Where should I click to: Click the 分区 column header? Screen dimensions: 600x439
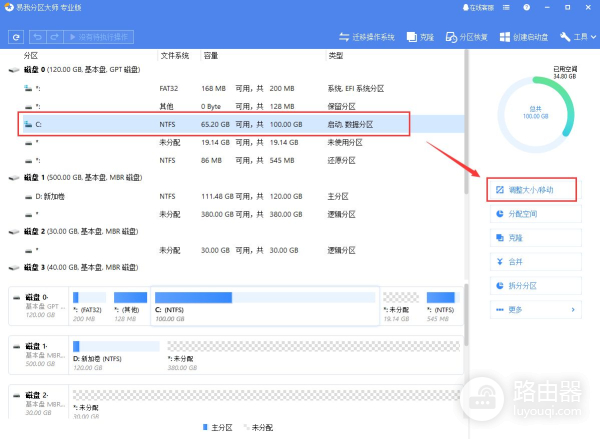click(x=31, y=56)
